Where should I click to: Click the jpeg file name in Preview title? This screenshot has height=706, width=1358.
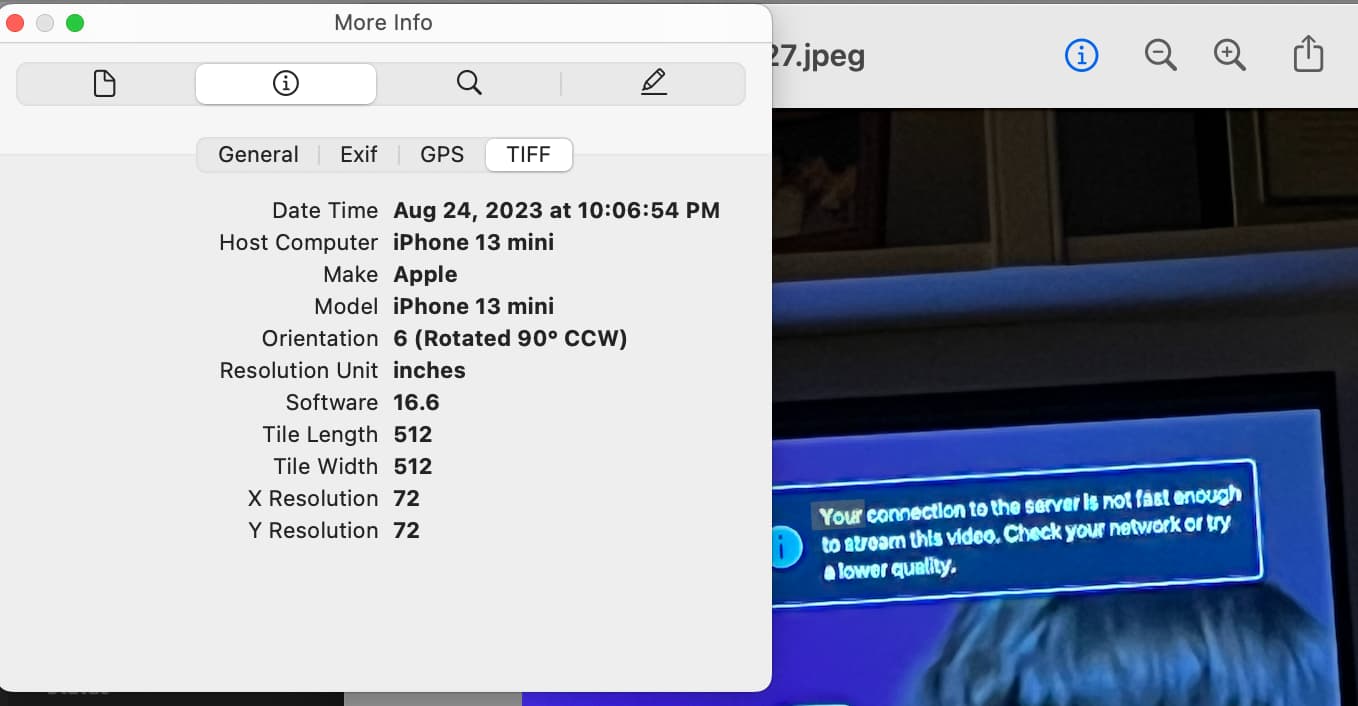coord(818,55)
